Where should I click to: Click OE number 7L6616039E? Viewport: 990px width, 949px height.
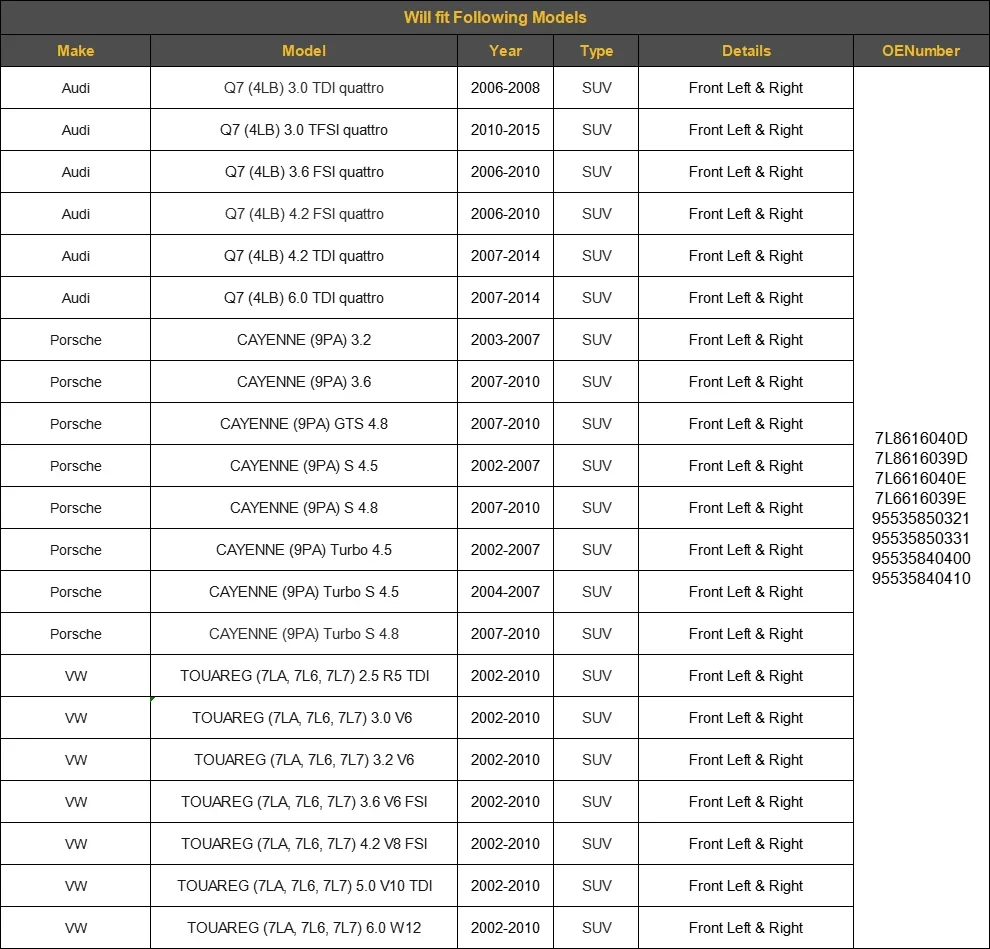point(921,498)
